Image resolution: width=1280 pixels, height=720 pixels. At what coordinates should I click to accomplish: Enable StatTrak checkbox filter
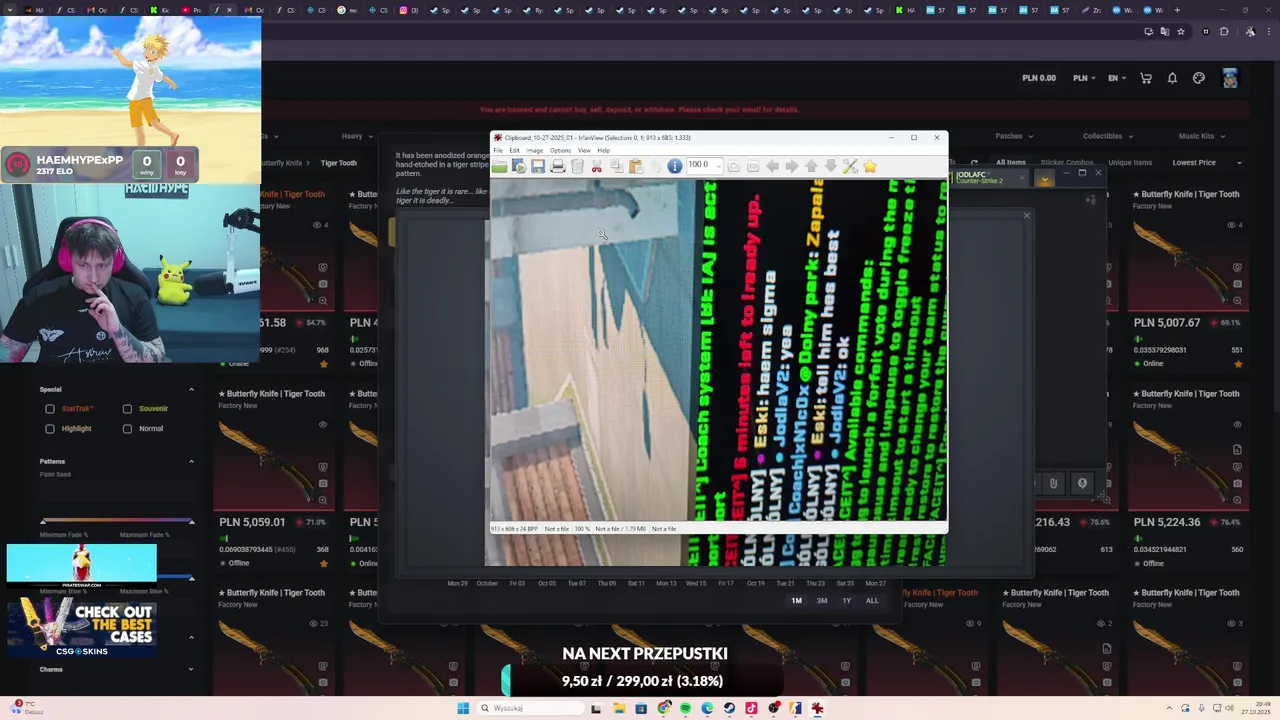tap(50, 409)
